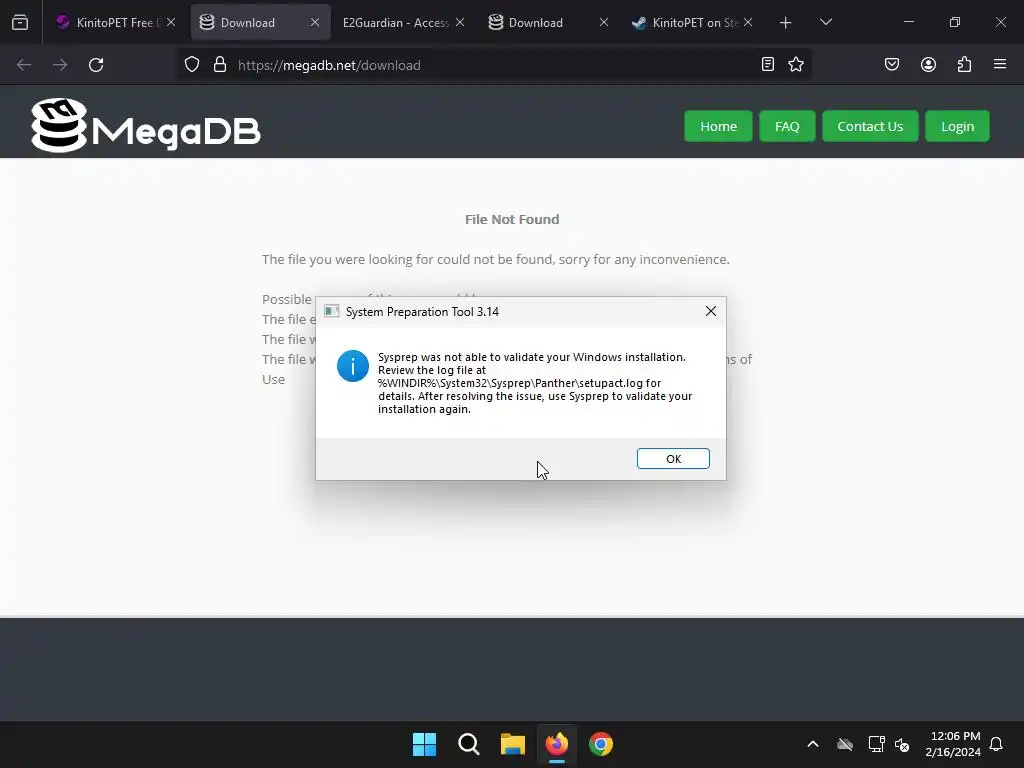Open the Firefox account menu

click(x=928, y=64)
